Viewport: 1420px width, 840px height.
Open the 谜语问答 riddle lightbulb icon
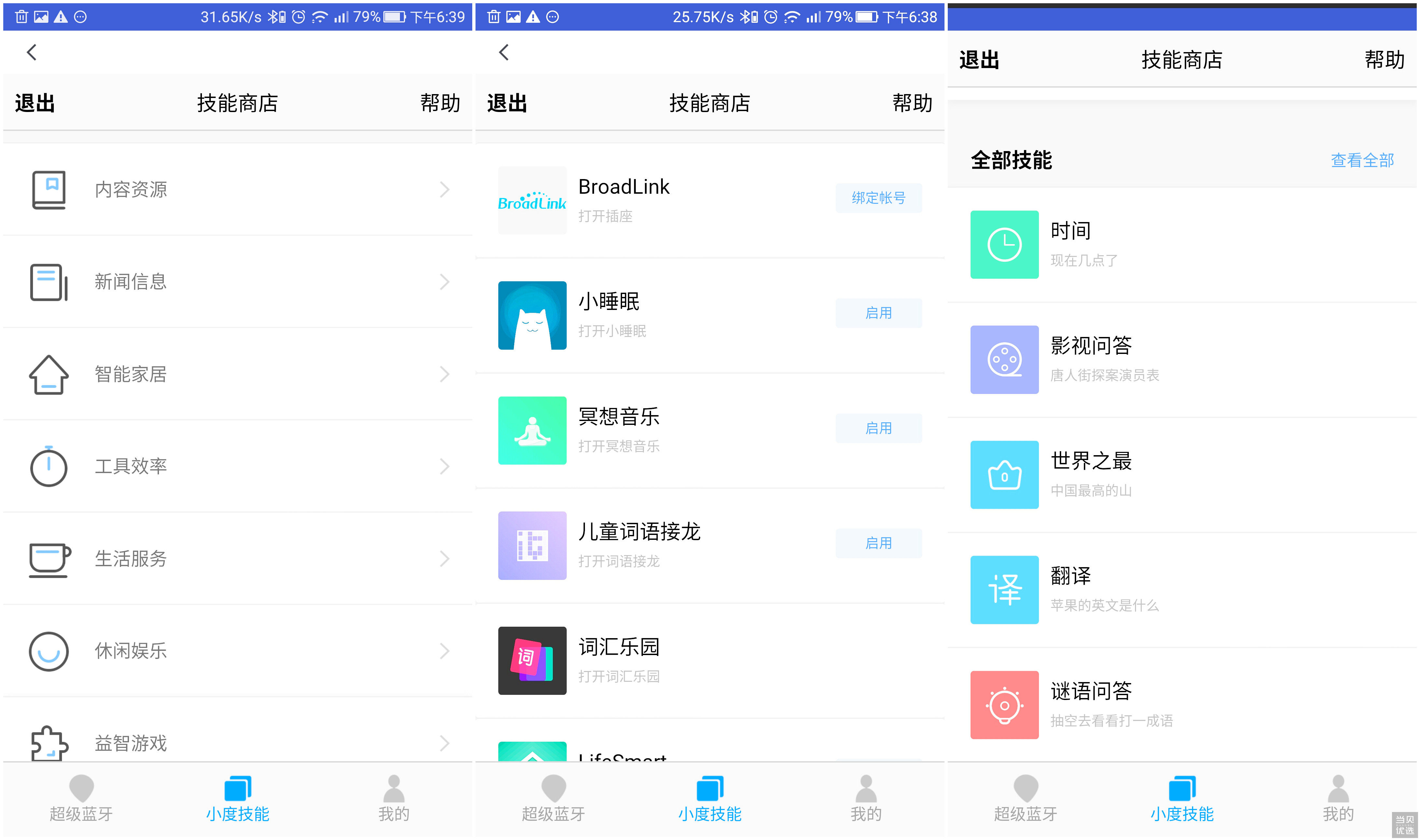(x=1004, y=705)
